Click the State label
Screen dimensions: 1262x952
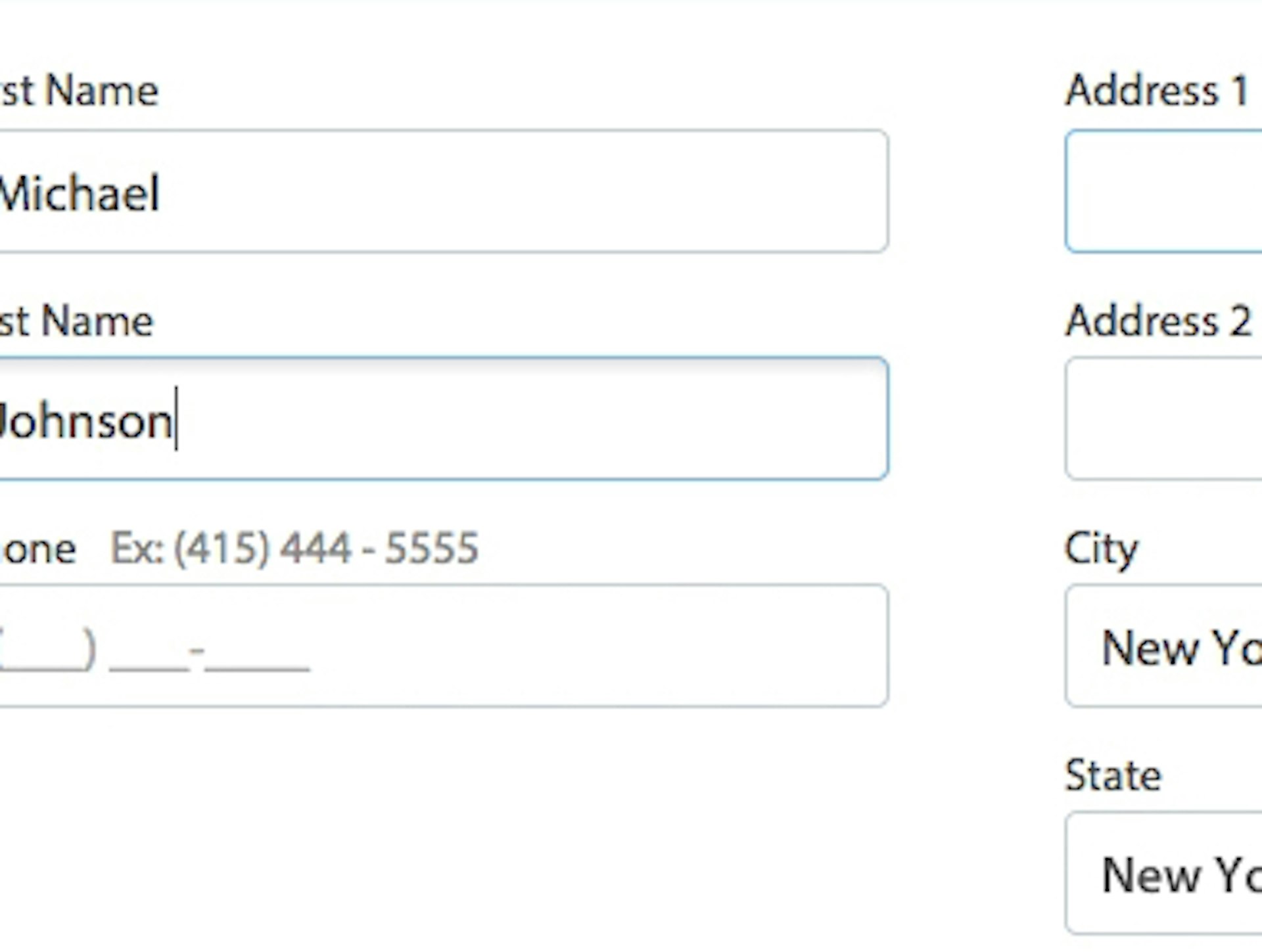point(1111,775)
